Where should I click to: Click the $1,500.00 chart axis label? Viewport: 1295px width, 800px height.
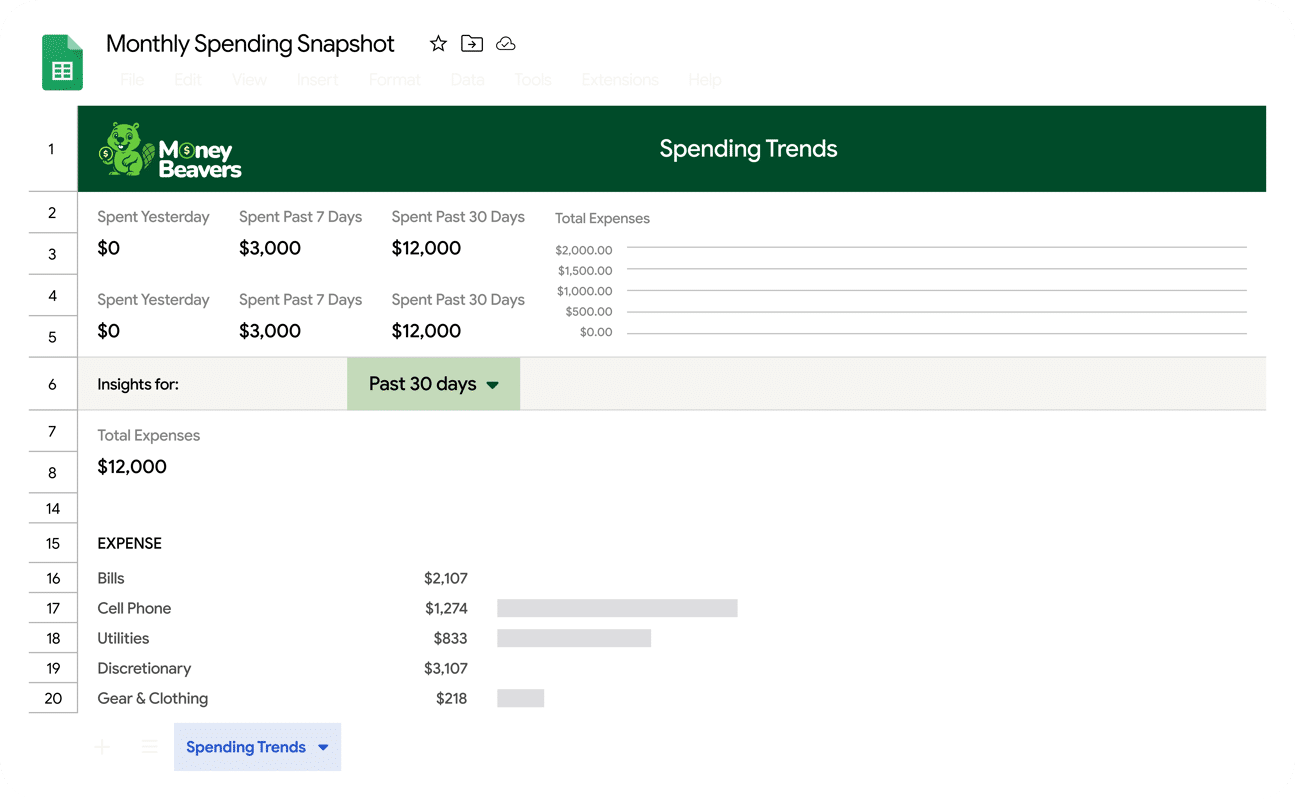pos(584,270)
